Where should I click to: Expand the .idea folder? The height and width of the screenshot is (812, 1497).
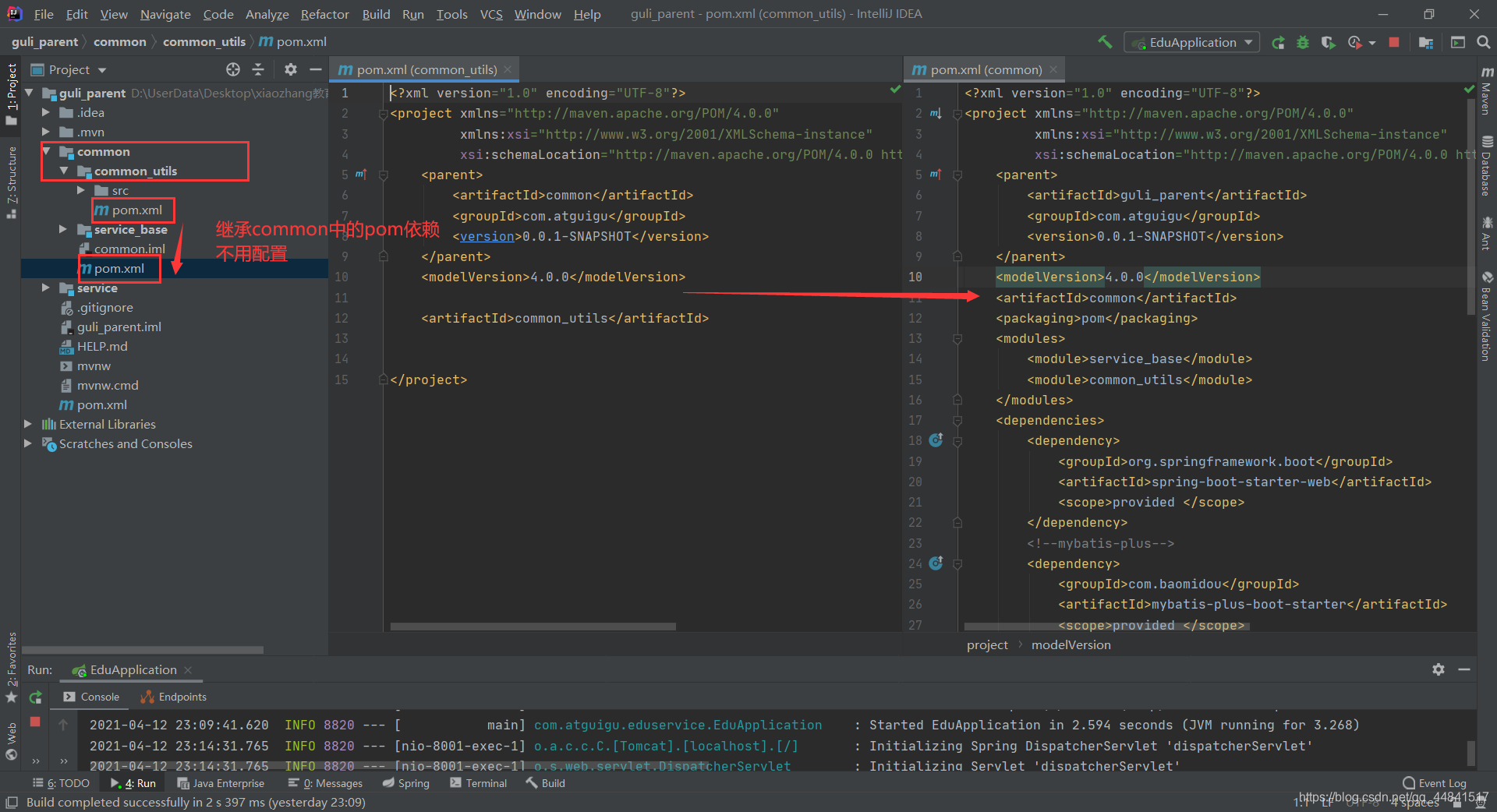pos(46,112)
